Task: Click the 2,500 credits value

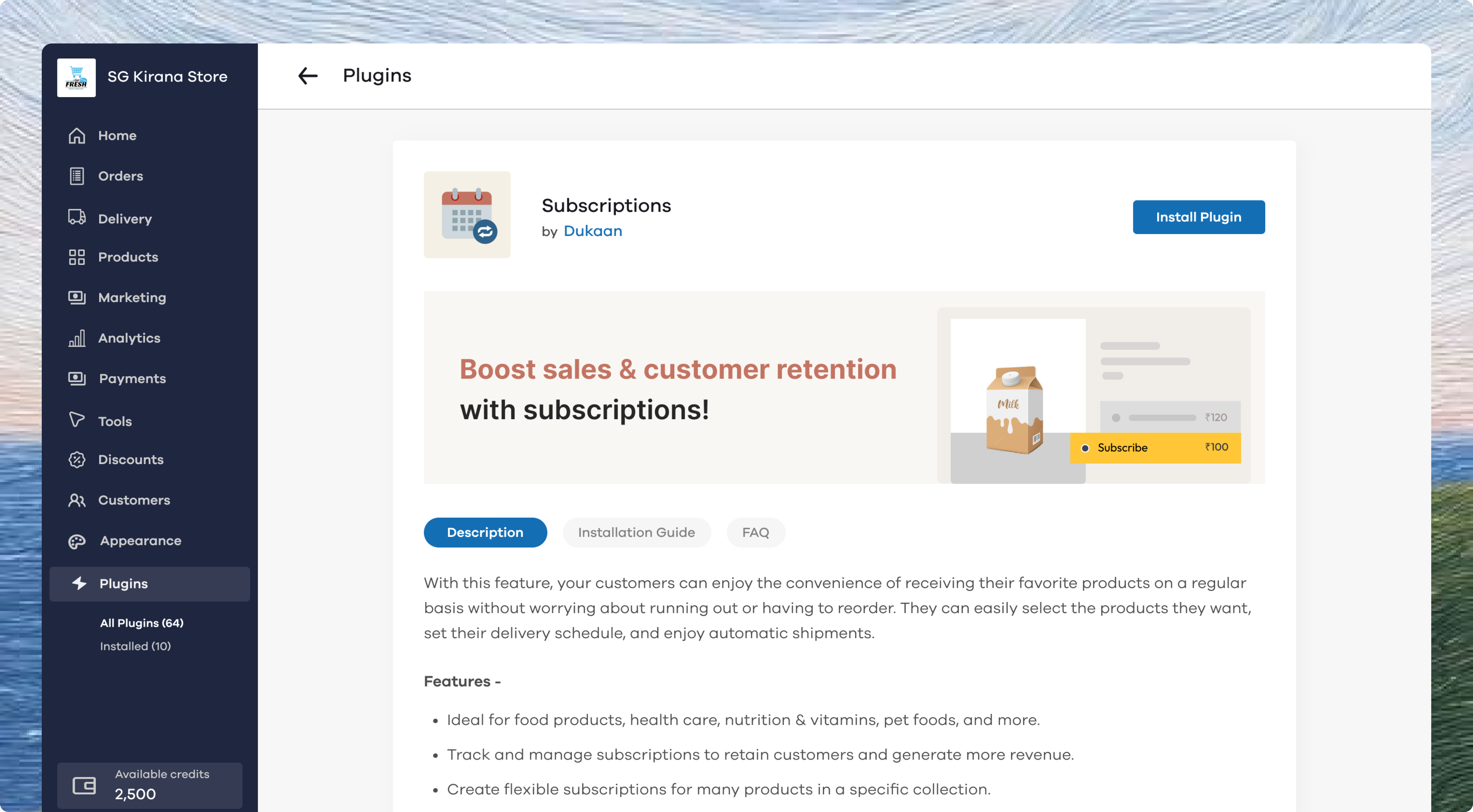Action: (136, 794)
